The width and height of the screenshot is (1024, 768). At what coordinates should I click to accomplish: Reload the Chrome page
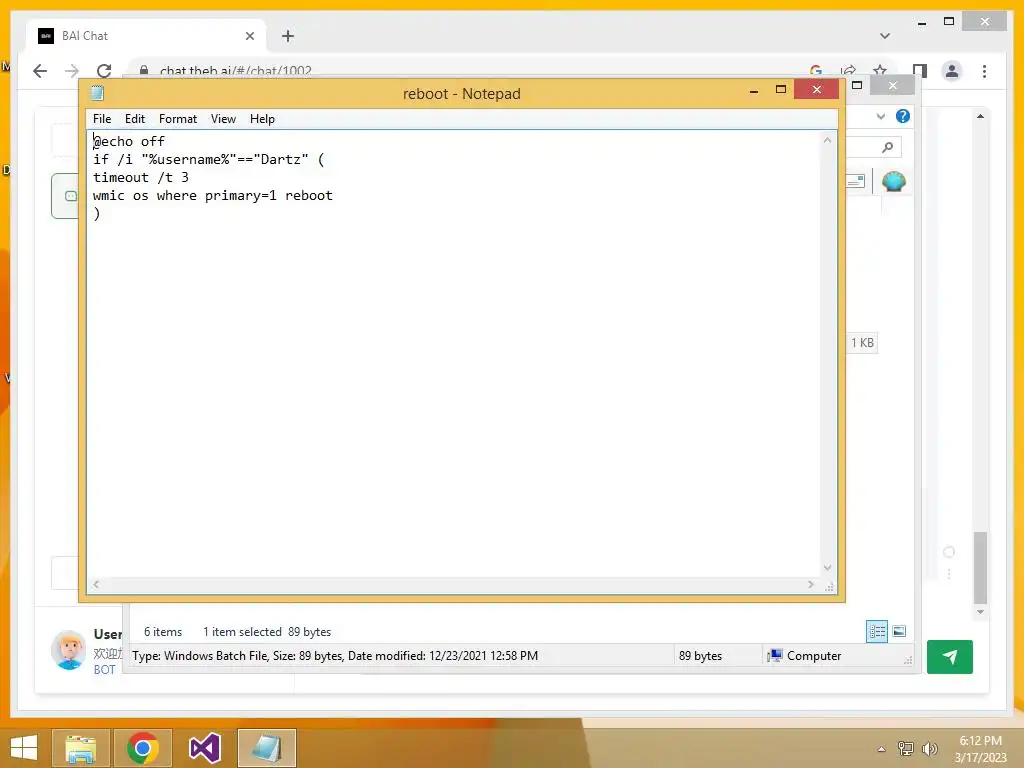pyautogui.click(x=104, y=71)
